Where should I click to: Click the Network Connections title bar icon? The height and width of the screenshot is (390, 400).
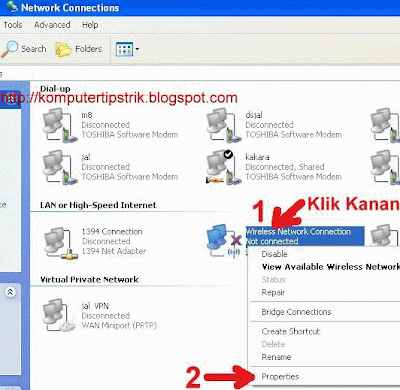(12, 7)
